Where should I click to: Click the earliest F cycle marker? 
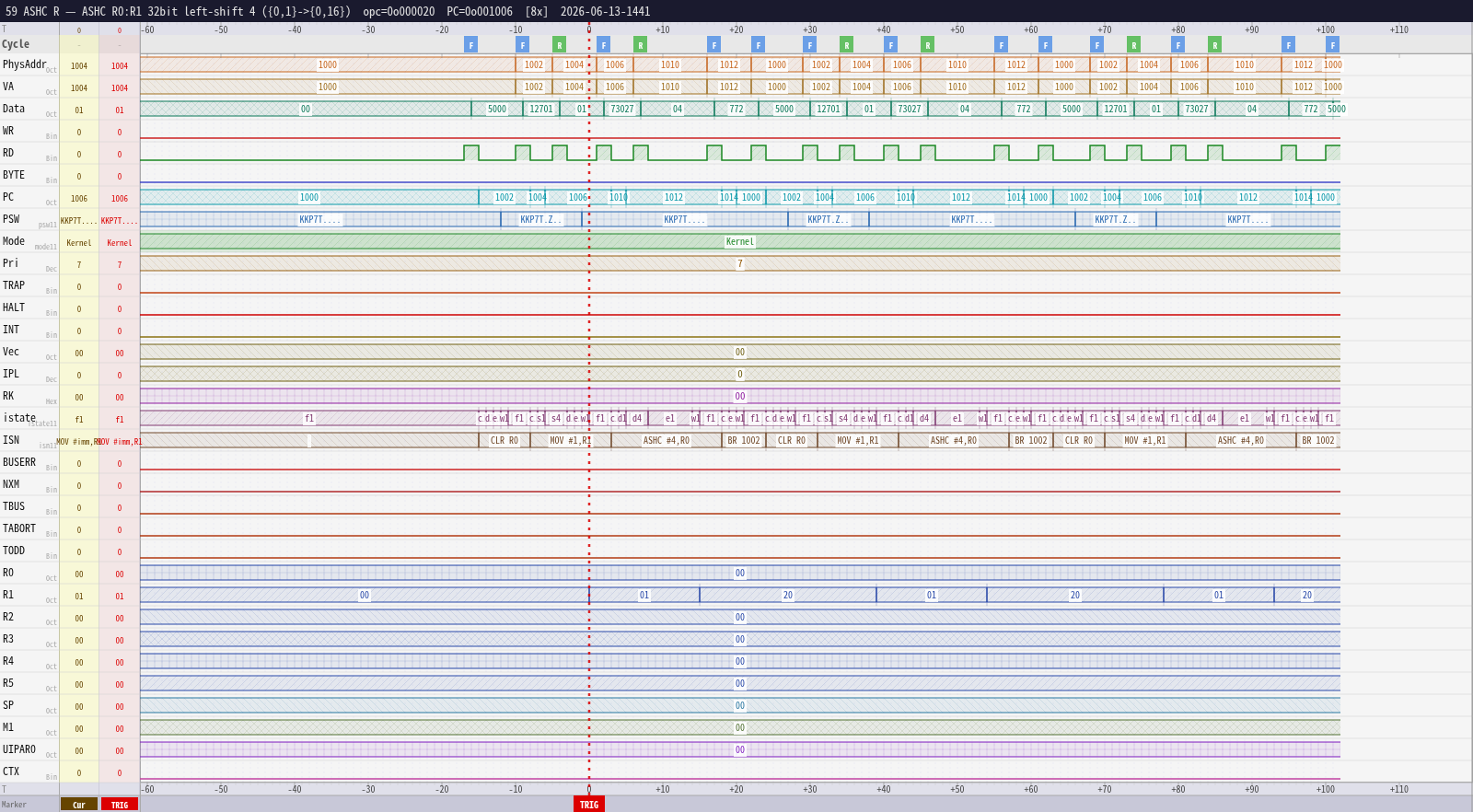[470, 44]
